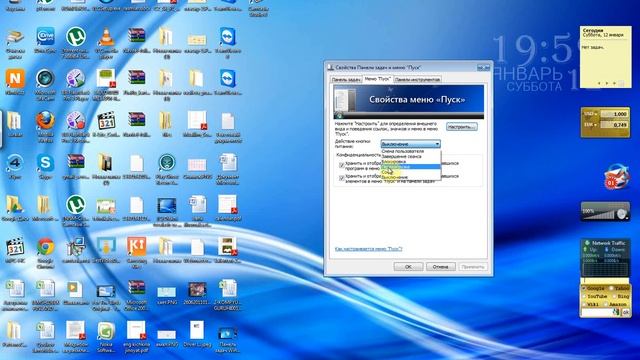
Task: Open the currency rates gadget
Action: point(605,122)
